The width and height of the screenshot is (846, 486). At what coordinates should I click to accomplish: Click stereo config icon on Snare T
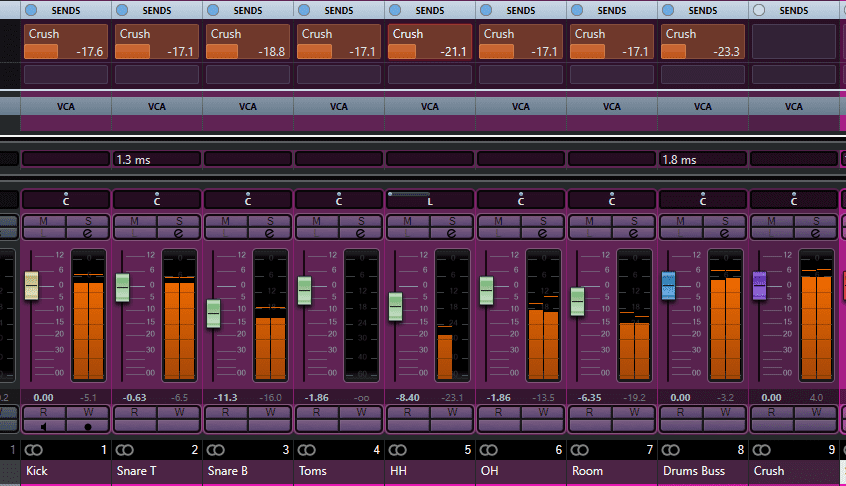[125, 450]
